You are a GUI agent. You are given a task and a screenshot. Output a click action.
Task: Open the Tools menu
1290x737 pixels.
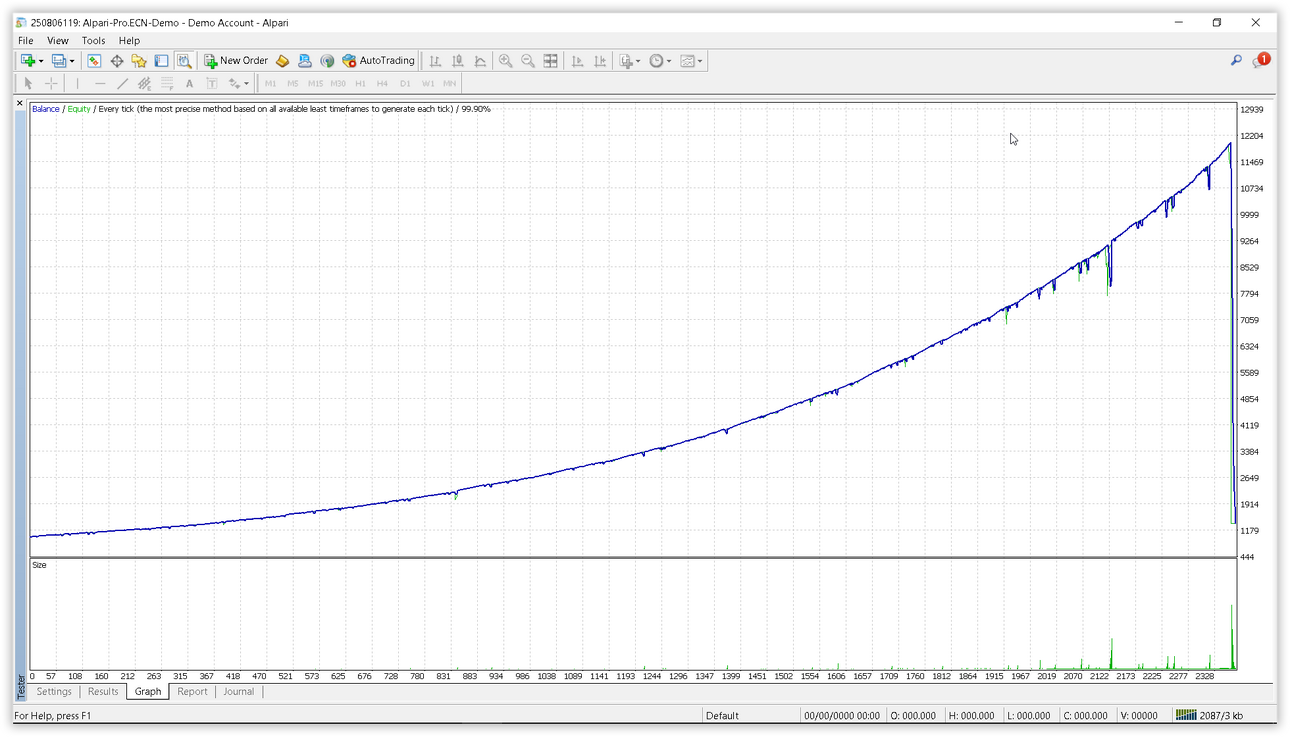coord(93,41)
